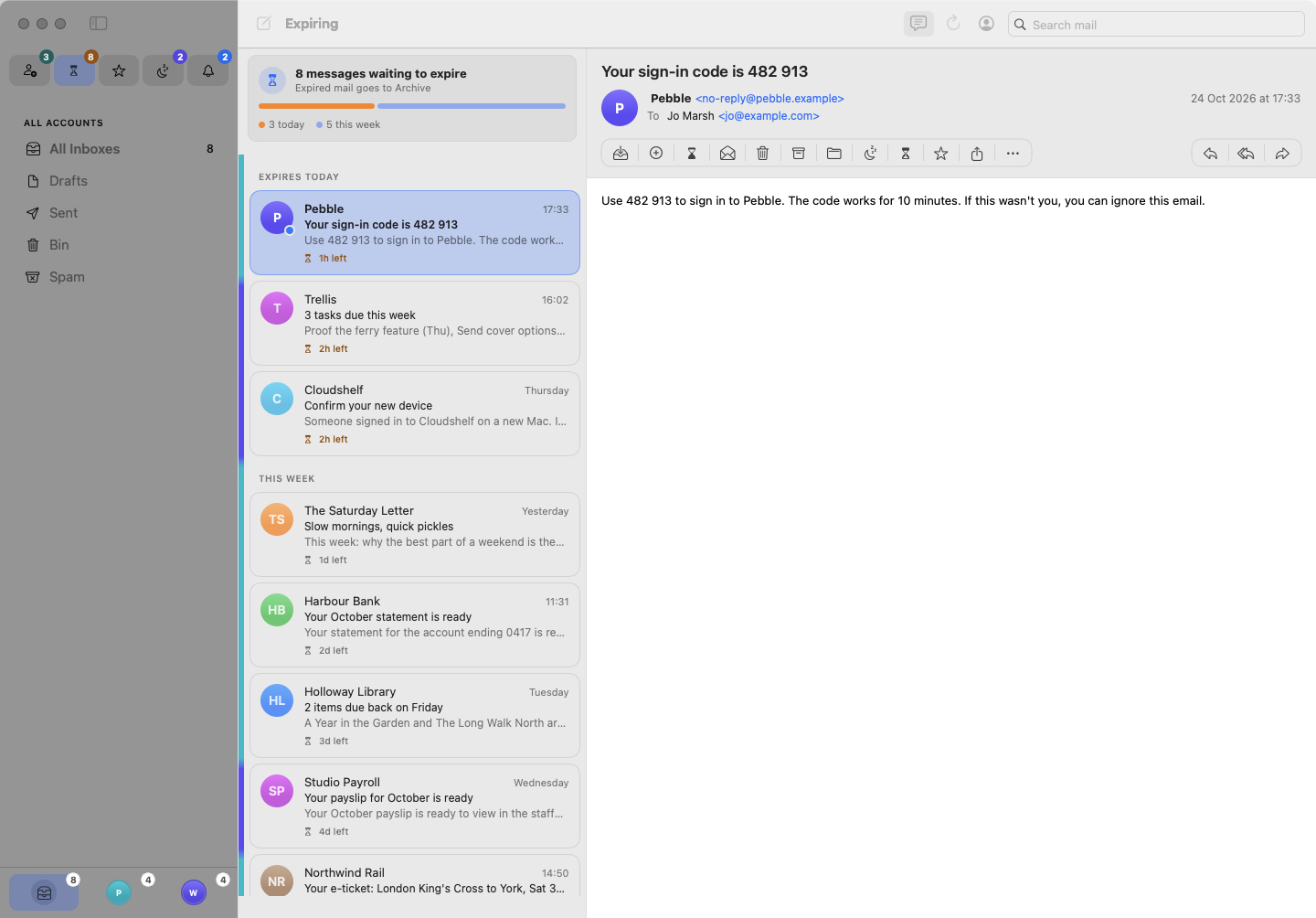This screenshot has width=1316, height=918.
Task: Move message to a folder
Action: [834, 154]
